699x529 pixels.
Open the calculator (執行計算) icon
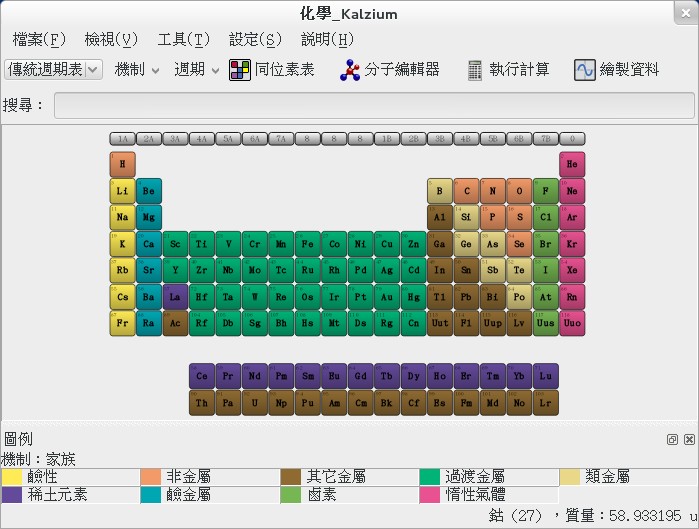click(475, 70)
